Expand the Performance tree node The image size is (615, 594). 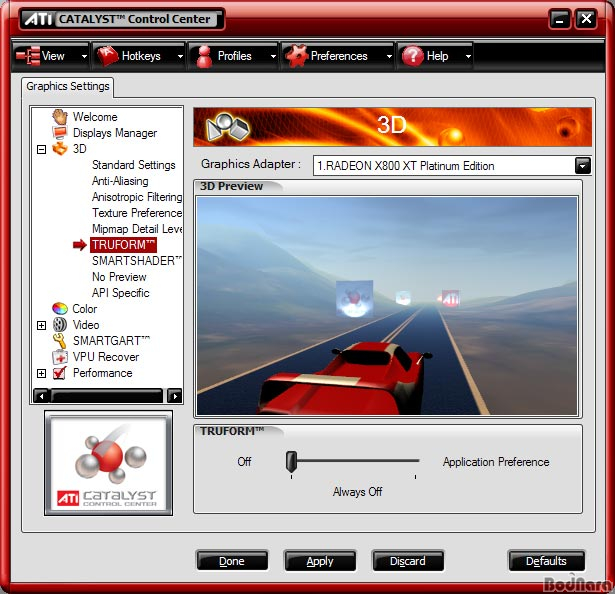[41, 373]
